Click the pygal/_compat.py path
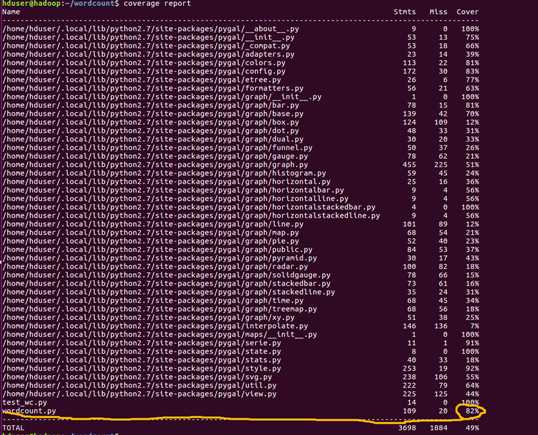Viewport: 538px width, 435px height. coord(147,46)
